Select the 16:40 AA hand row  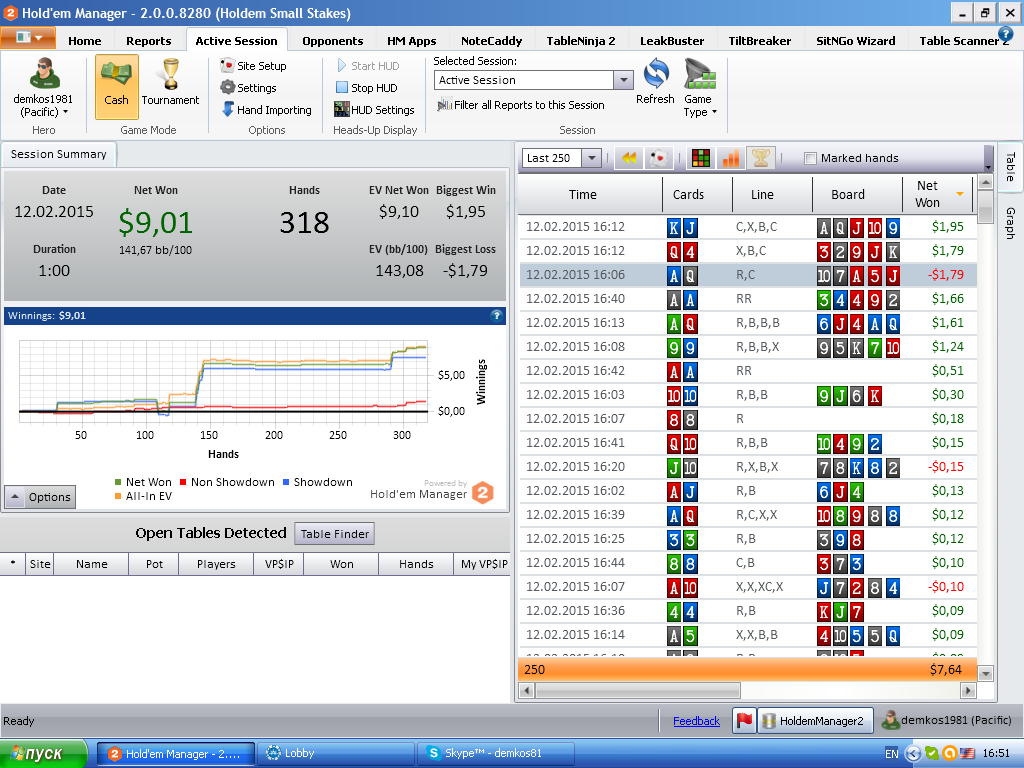[x=748, y=299]
